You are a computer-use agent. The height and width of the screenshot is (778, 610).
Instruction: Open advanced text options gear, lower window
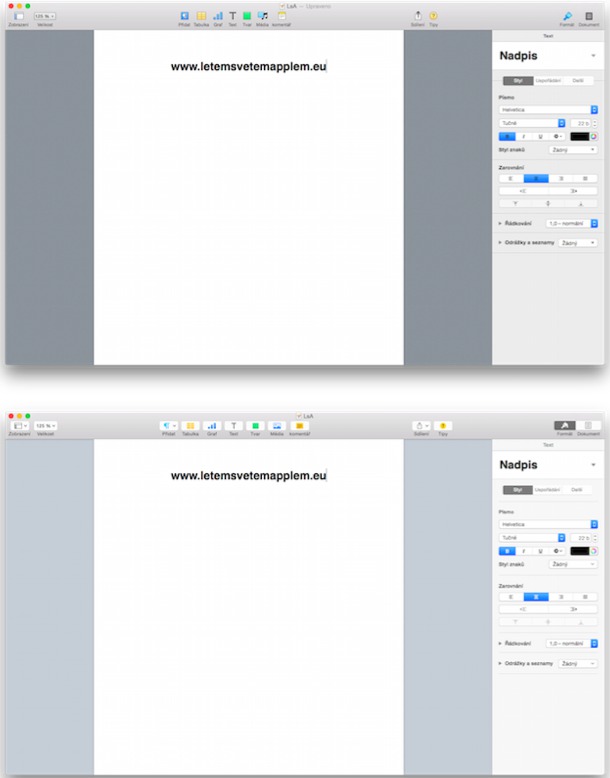point(557,551)
